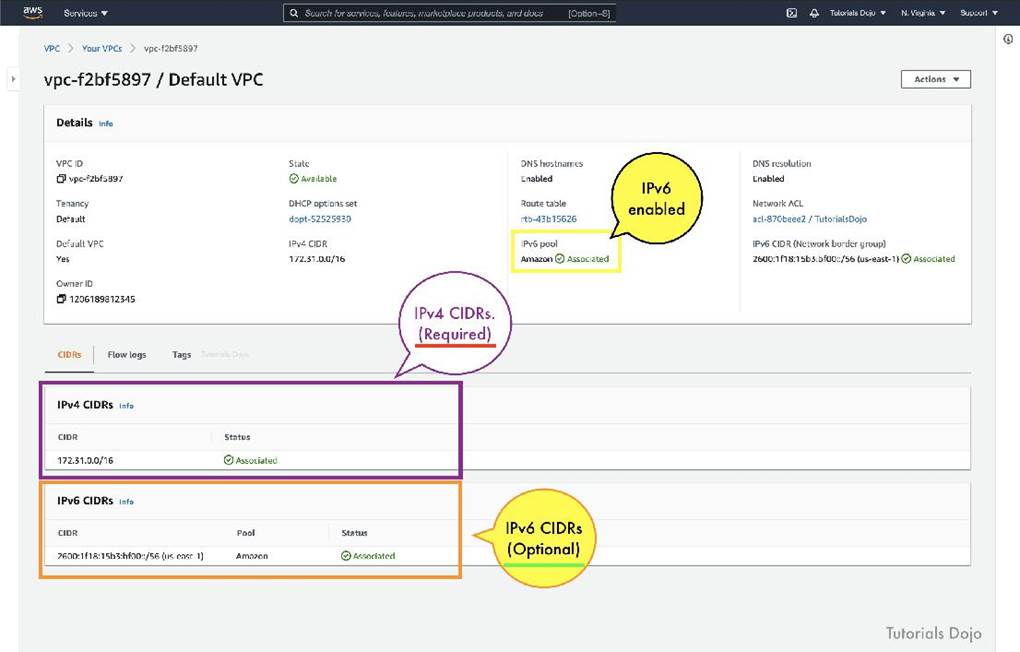Open the Actions dropdown button
Screen dimensions: 1020x652
[x=935, y=79]
